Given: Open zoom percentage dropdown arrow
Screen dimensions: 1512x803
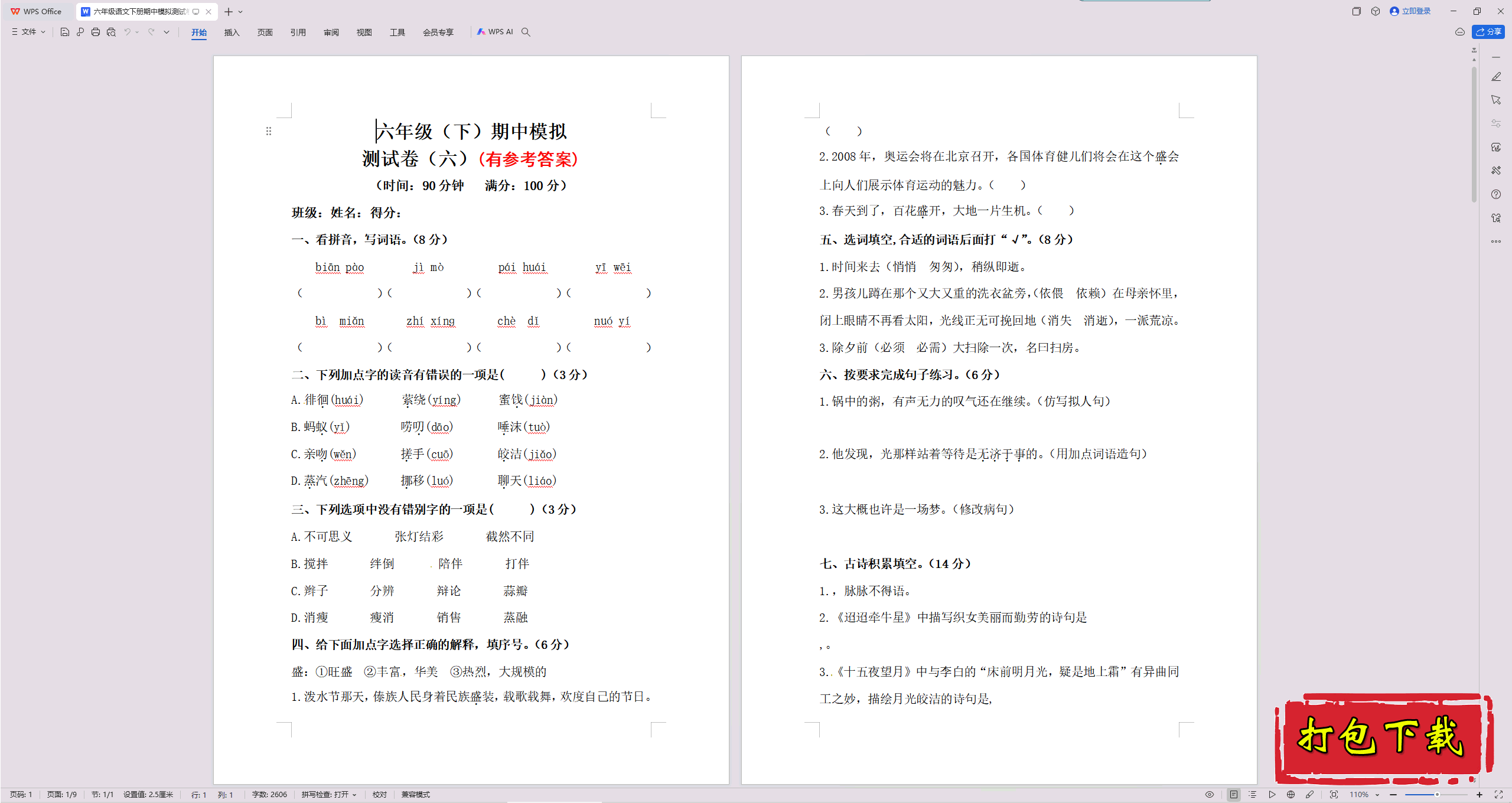Looking at the screenshot, I should 1377,795.
